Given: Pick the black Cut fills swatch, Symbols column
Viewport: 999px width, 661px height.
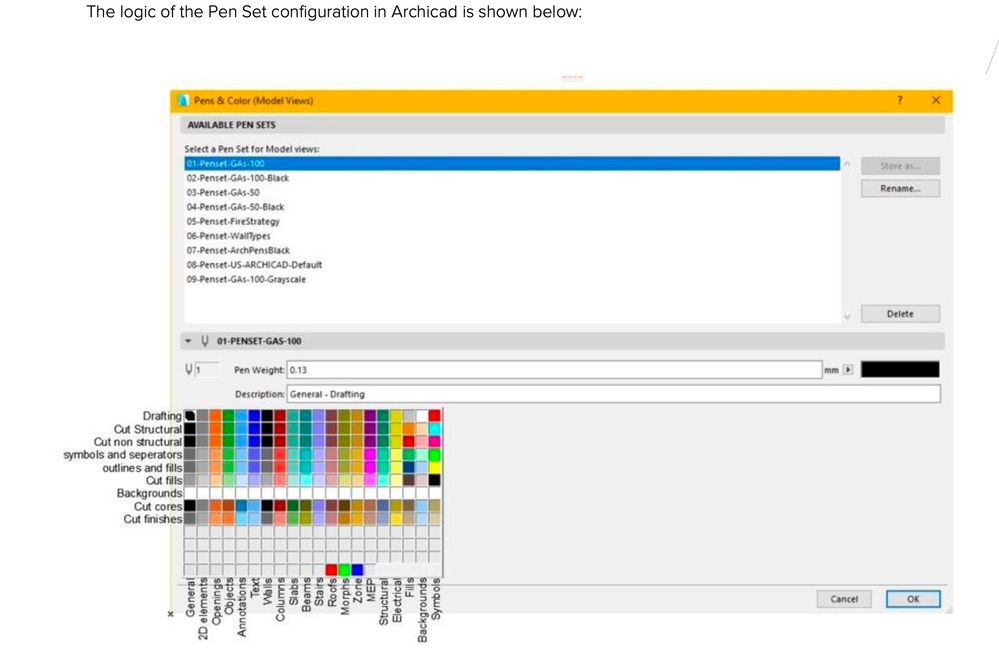Looking at the screenshot, I should [x=435, y=480].
